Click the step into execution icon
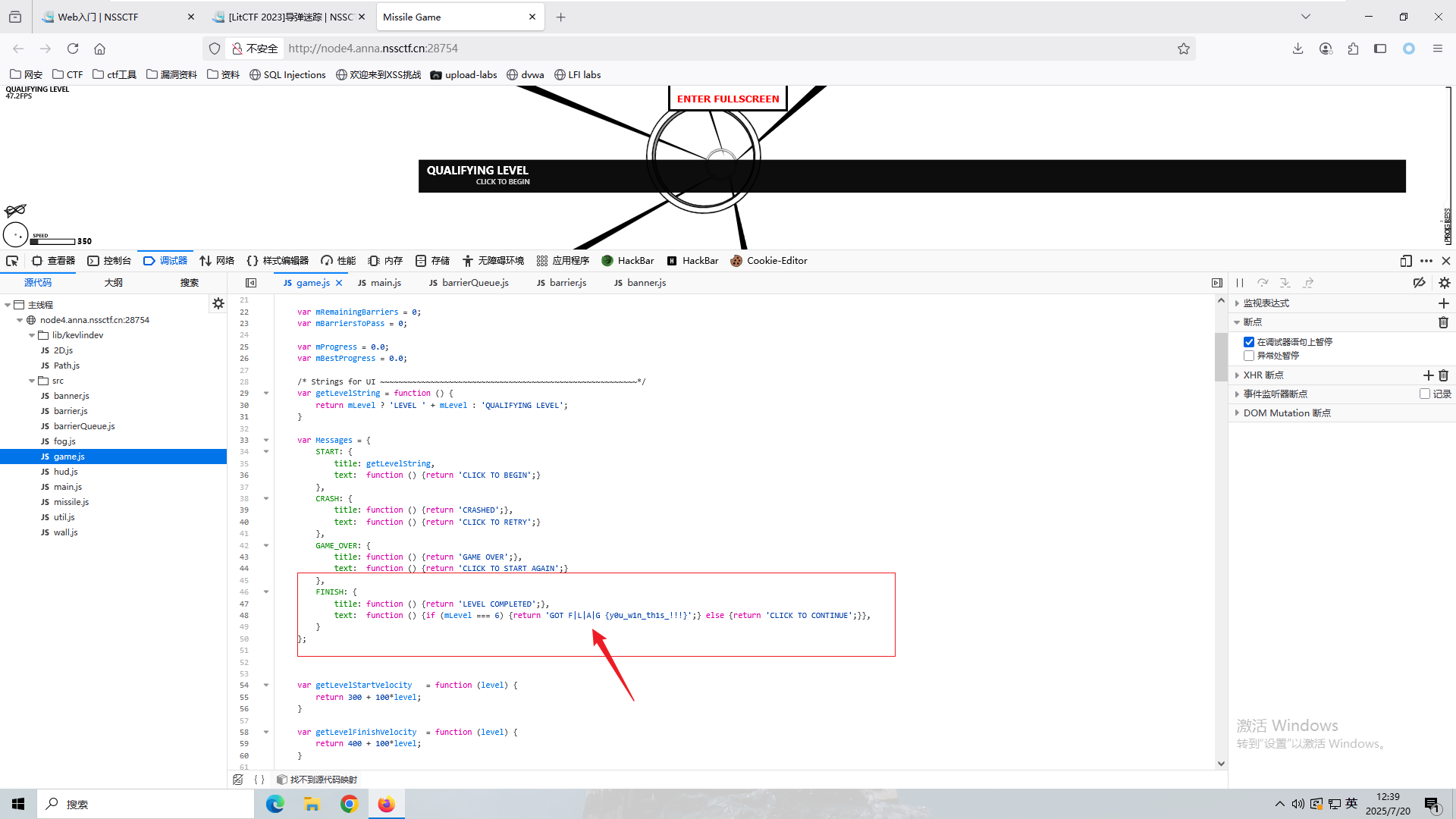 tap(1285, 282)
